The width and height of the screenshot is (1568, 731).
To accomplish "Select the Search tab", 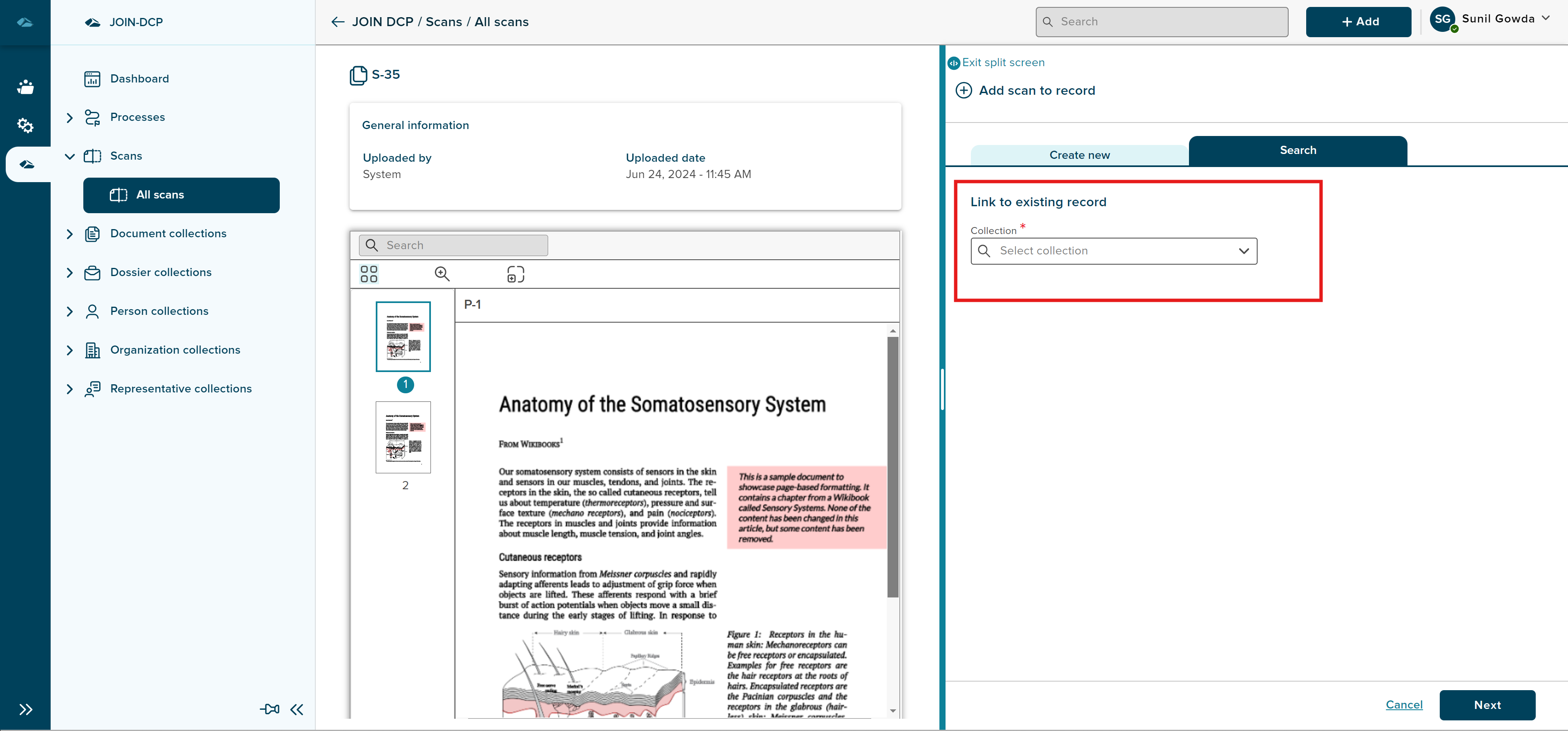I will [1297, 150].
